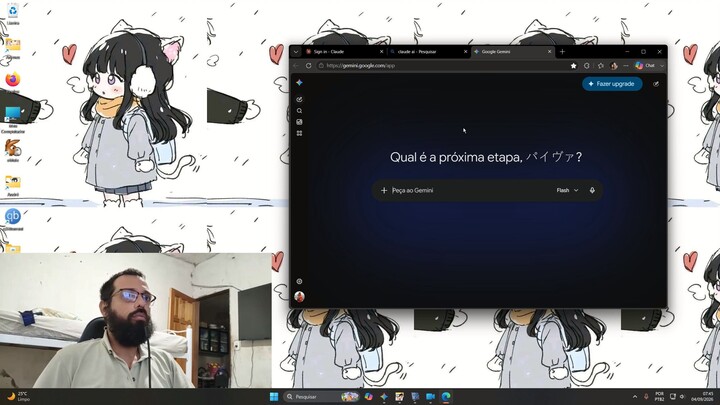Screen dimensions: 720x405
Task: Open the browser three-dots settings menu
Action: [x=626, y=66]
